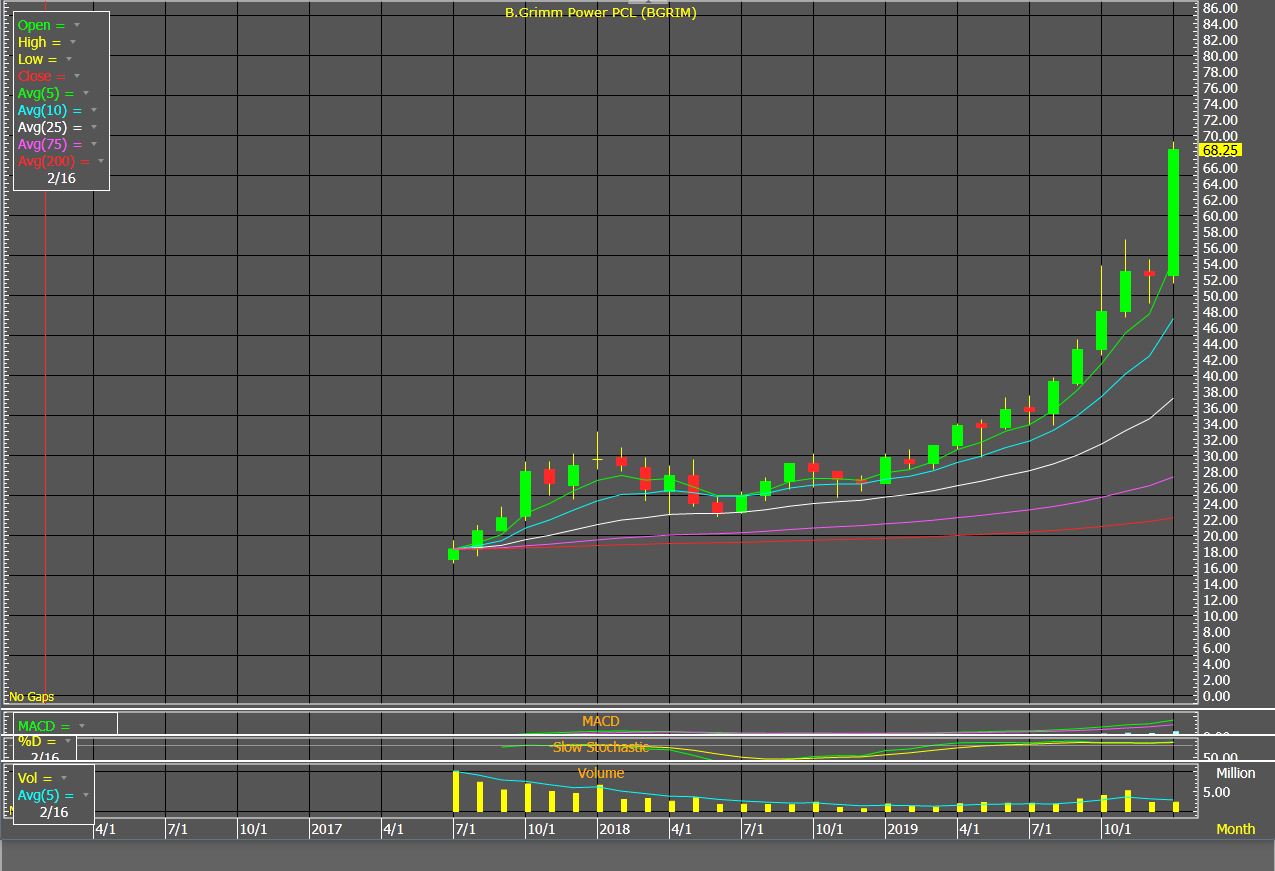Screen dimensions: 1275x871
Task: Expand the Avg(75) legend dropdown
Action: pos(93,144)
